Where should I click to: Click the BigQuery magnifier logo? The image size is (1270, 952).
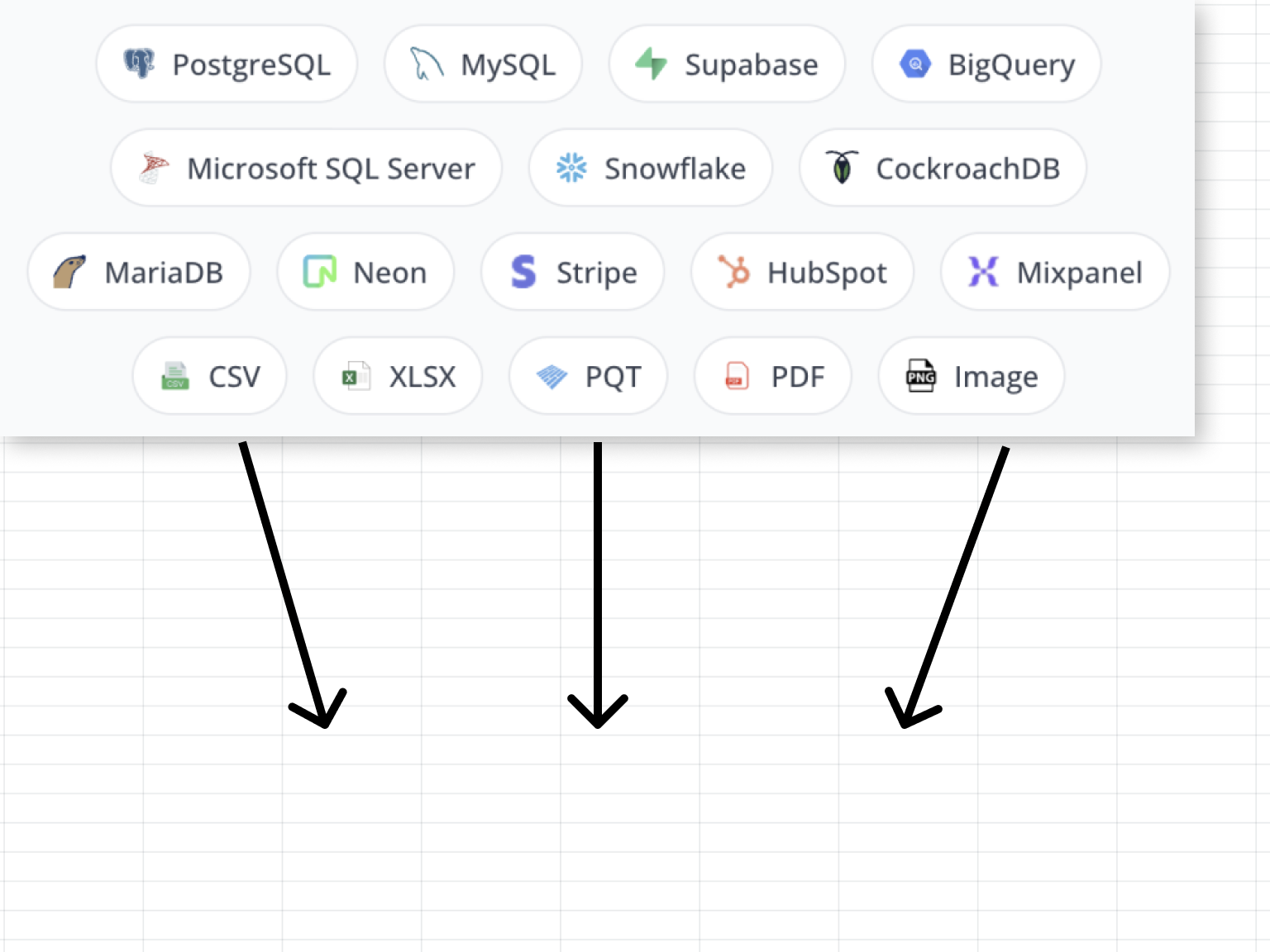click(914, 64)
